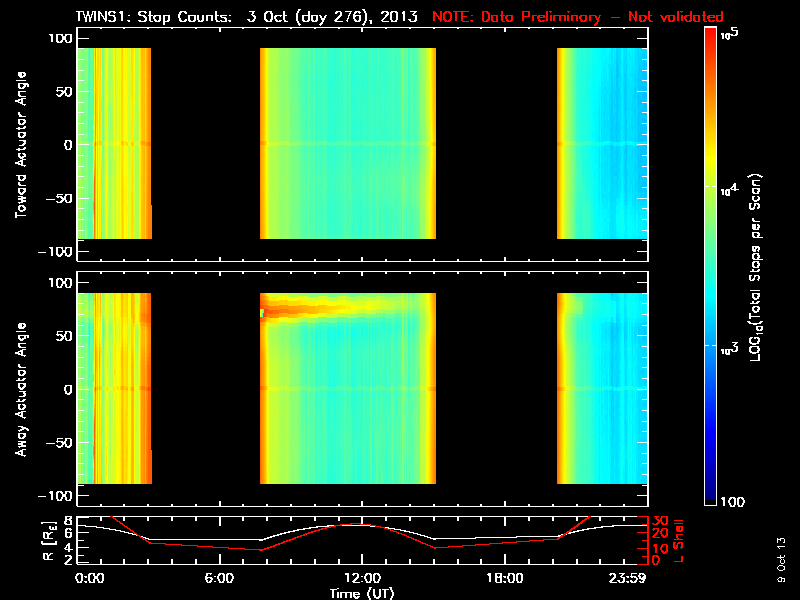Select the date text '3 Oct (day 276), 2013'
This screenshot has height=600, width=800.
(332, 17)
